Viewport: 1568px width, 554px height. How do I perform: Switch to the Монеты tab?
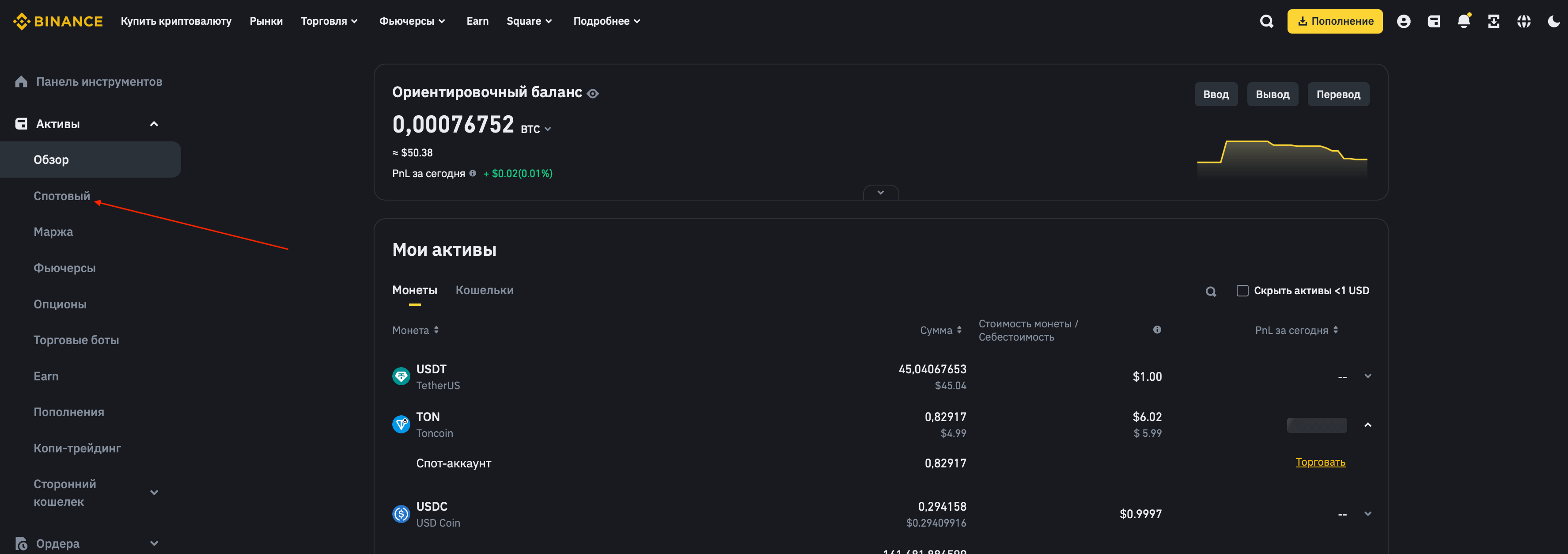[414, 290]
